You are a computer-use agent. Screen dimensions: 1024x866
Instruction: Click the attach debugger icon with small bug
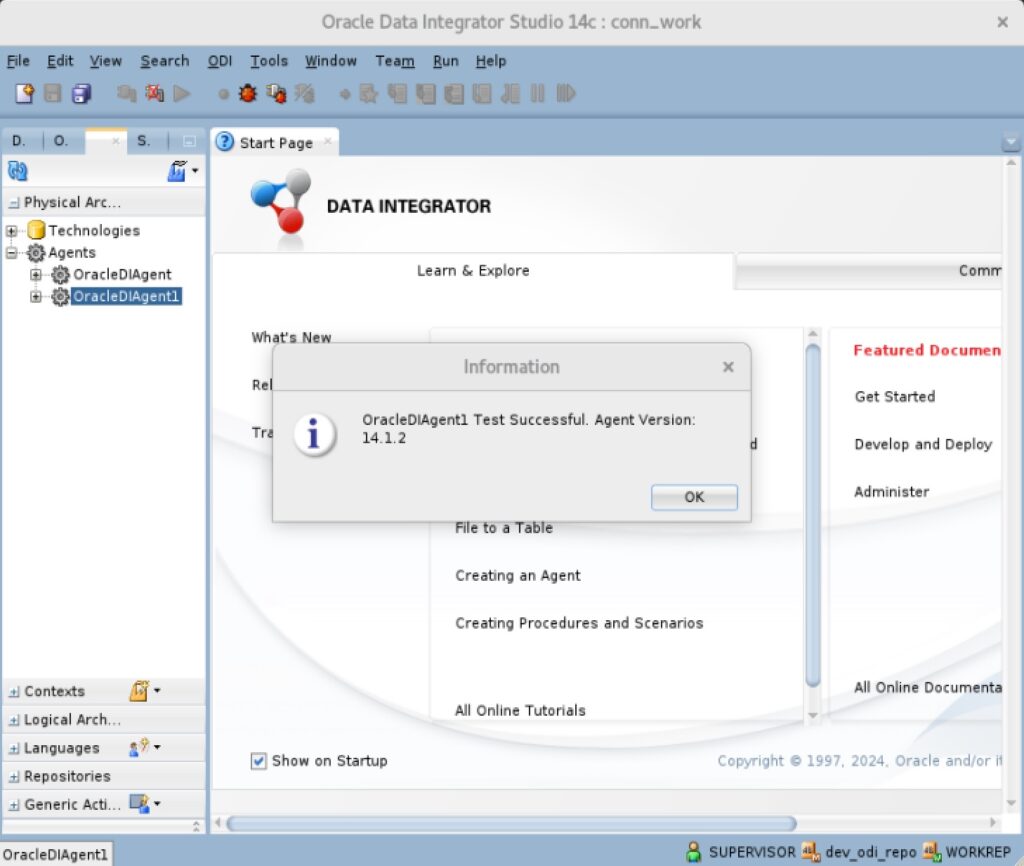click(x=276, y=93)
